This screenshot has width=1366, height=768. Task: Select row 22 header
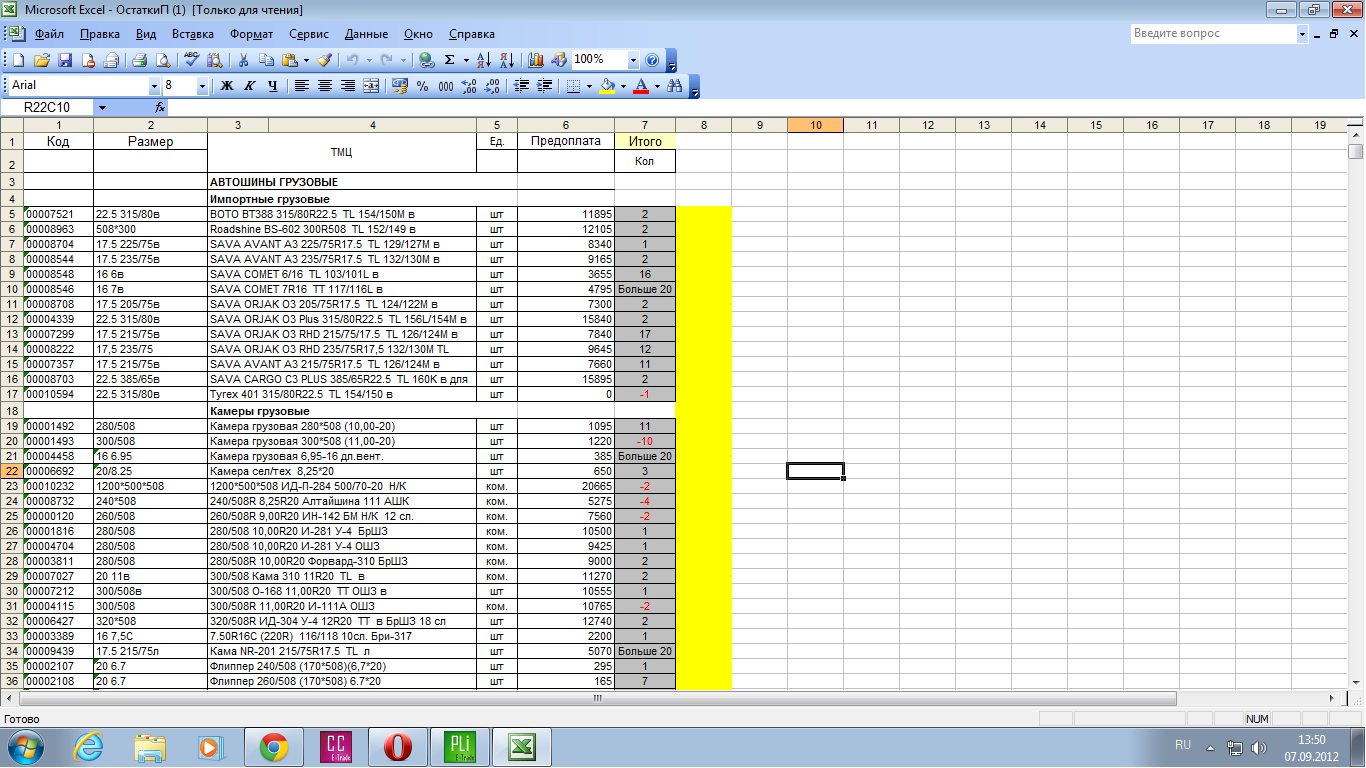[x=11, y=471]
